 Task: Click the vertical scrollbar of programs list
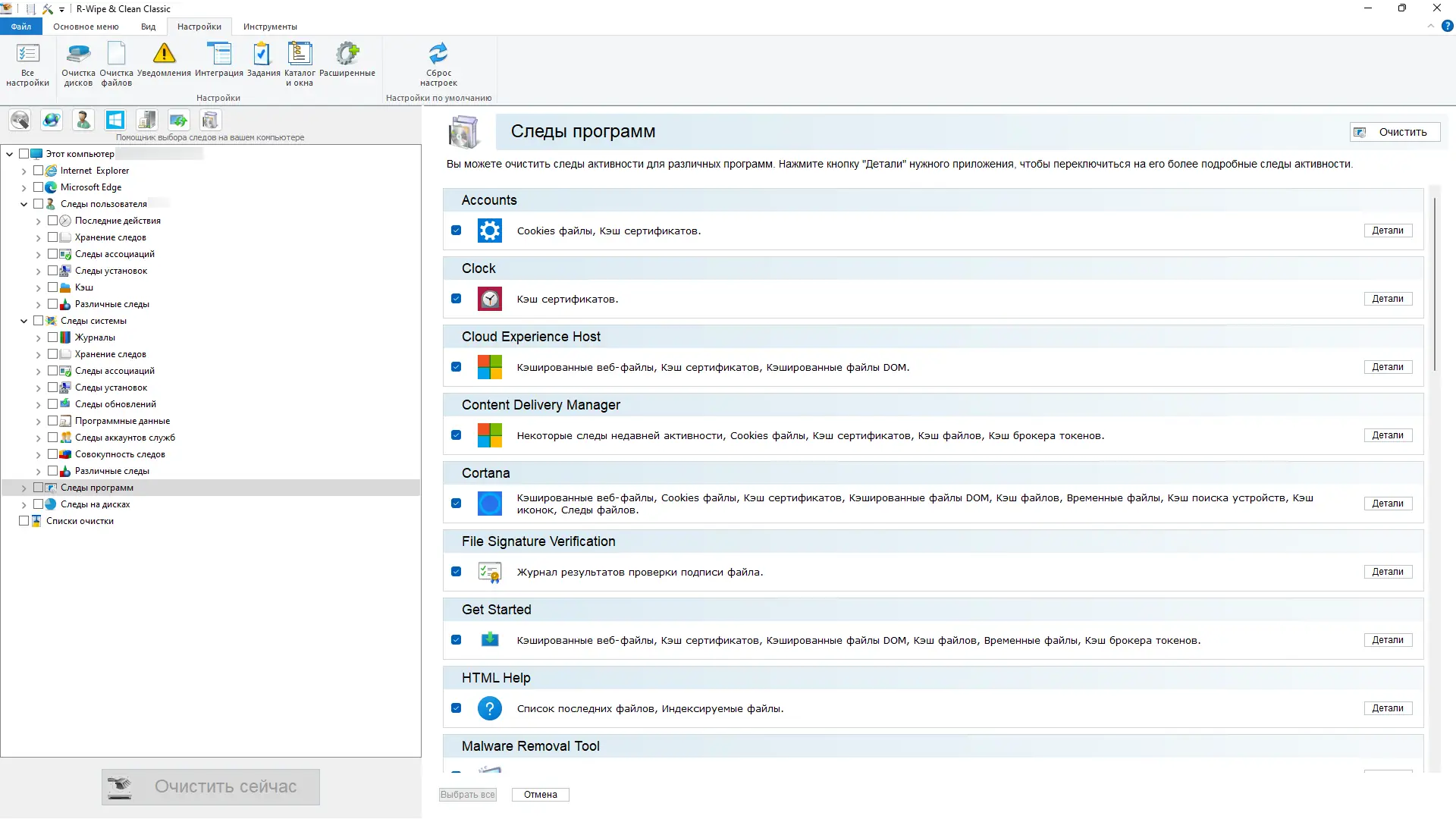(1434, 284)
